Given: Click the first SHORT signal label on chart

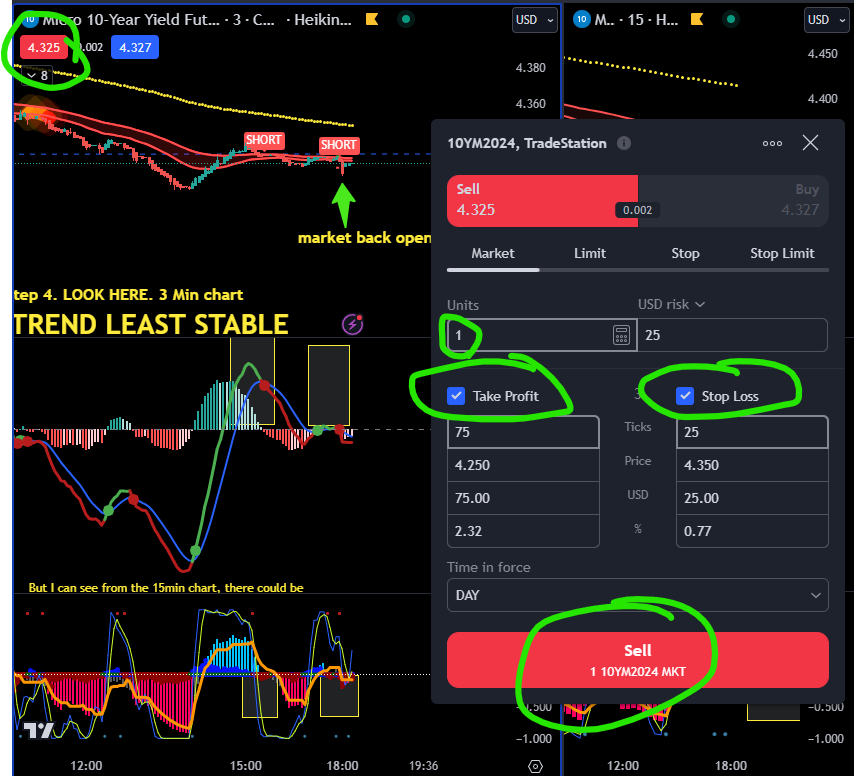Looking at the screenshot, I should [264, 140].
